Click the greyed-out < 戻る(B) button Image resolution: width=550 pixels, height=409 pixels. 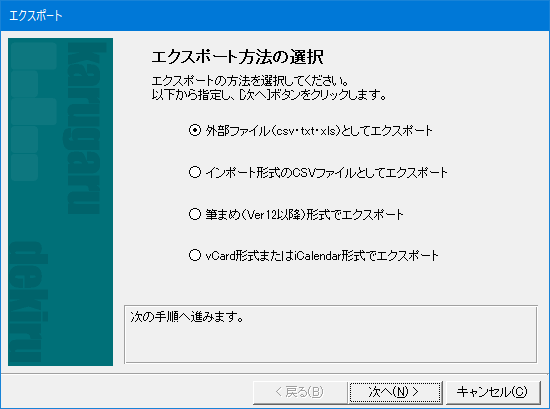point(300,392)
